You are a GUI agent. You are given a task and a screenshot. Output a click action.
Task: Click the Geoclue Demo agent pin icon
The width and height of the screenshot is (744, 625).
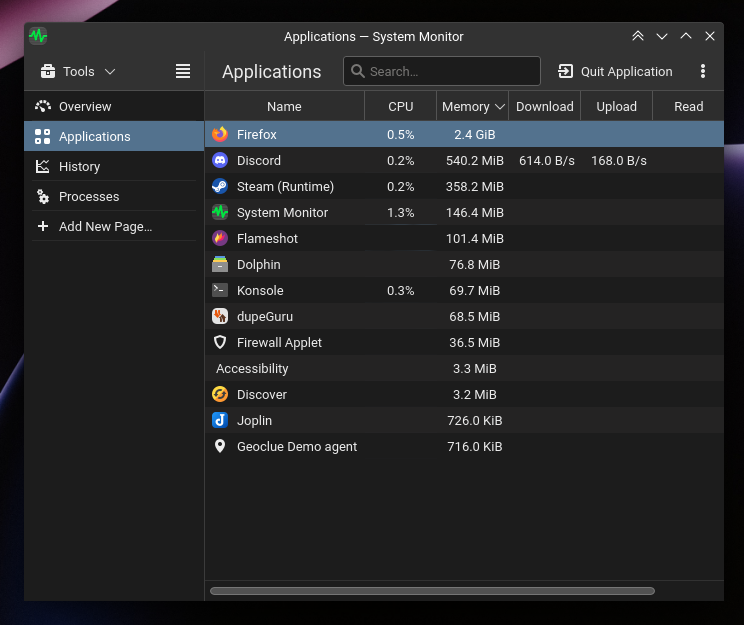(x=220, y=446)
